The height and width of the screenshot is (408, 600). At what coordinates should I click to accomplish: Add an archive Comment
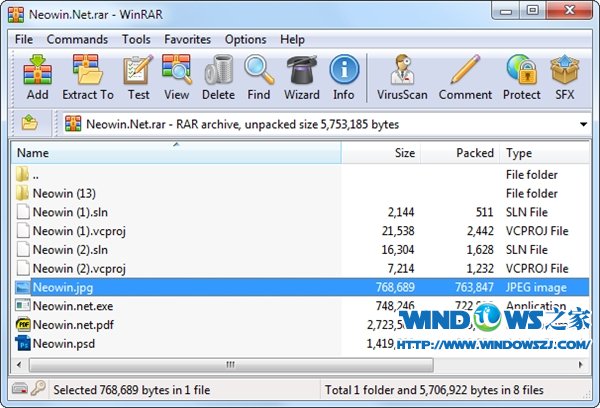pyautogui.click(x=465, y=76)
